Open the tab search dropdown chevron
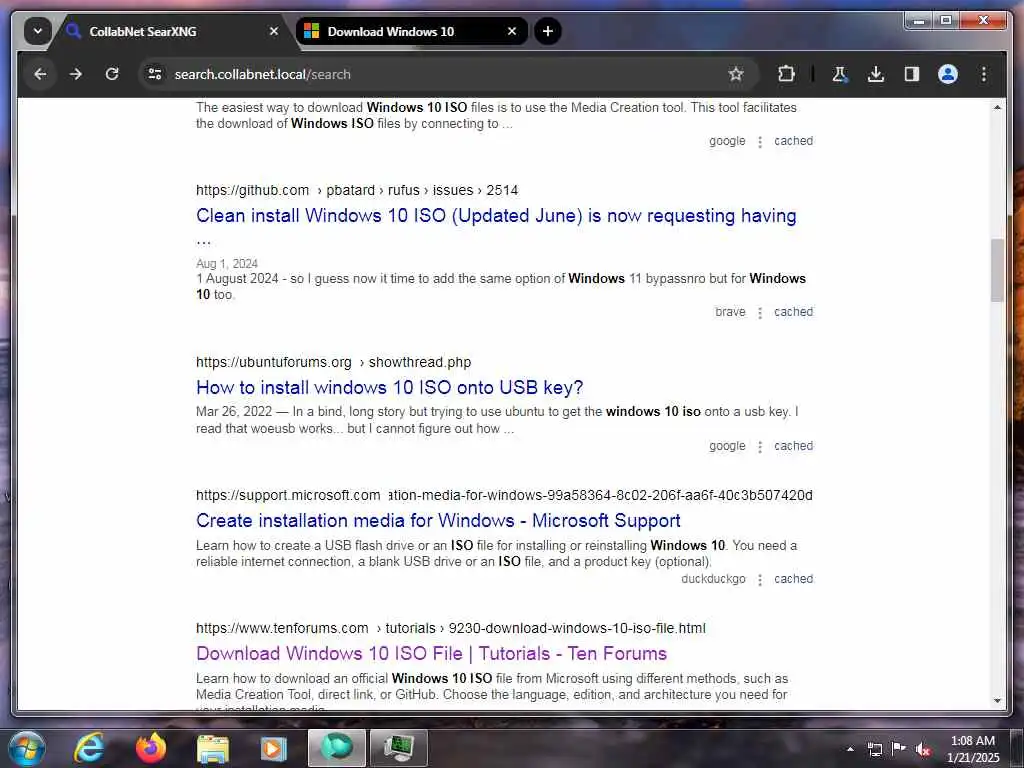The height and width of the screenshot is (768, 1024). 37,31
